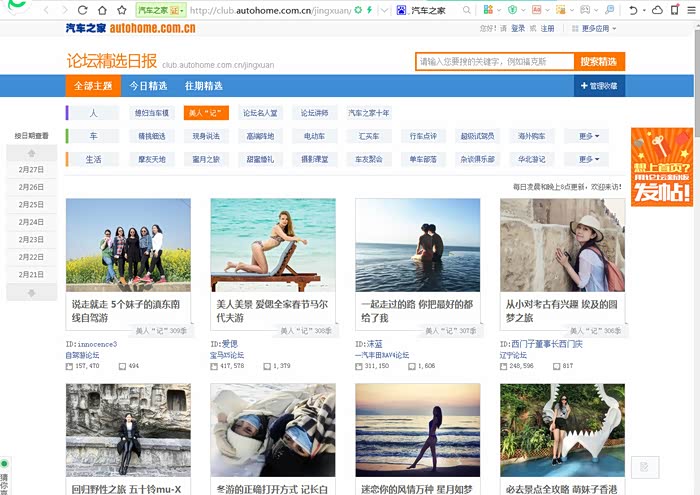Open post titled 一起走过的路 你把最好的都给了我
The image size is (700, 495).
tap(417, 311)
